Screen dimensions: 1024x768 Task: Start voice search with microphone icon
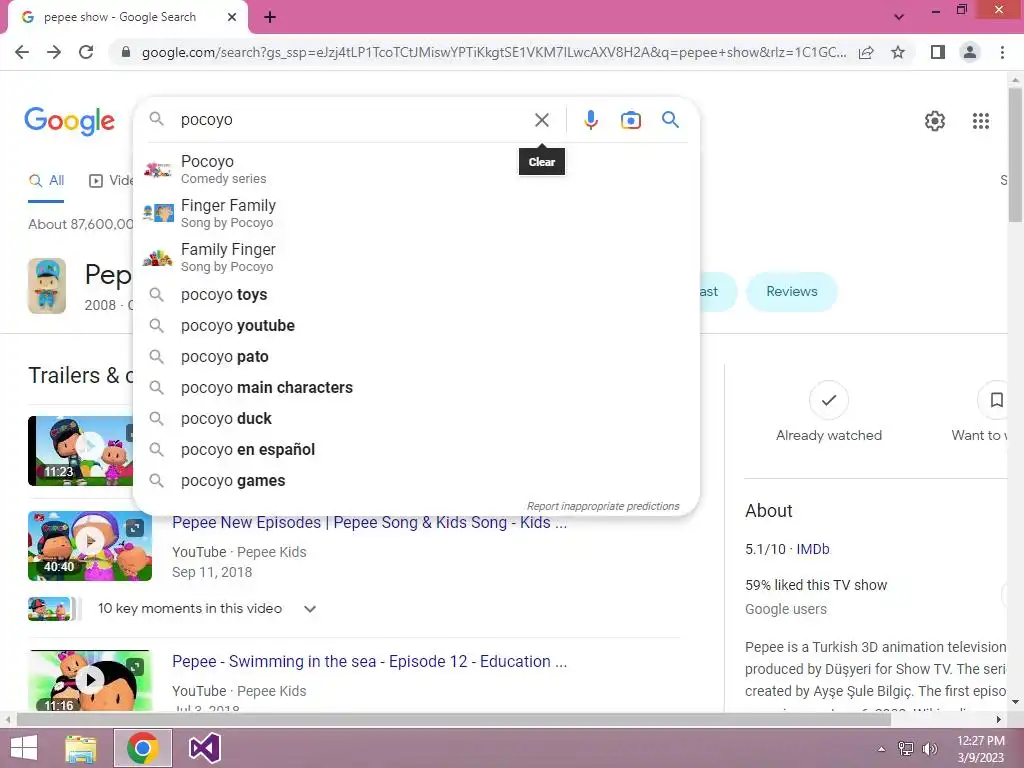[590, 120]
